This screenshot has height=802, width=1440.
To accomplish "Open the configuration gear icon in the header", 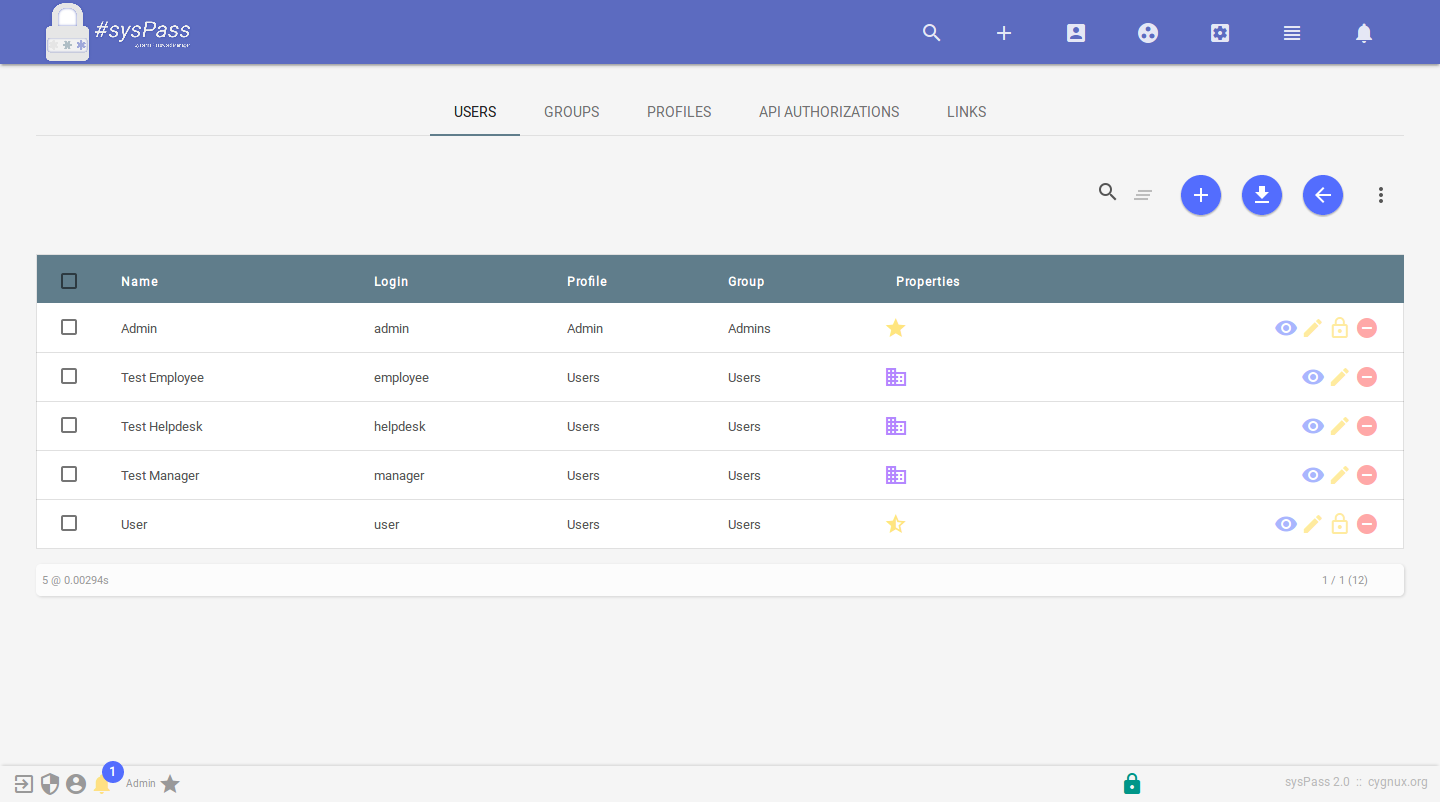I will (1220, 33).
